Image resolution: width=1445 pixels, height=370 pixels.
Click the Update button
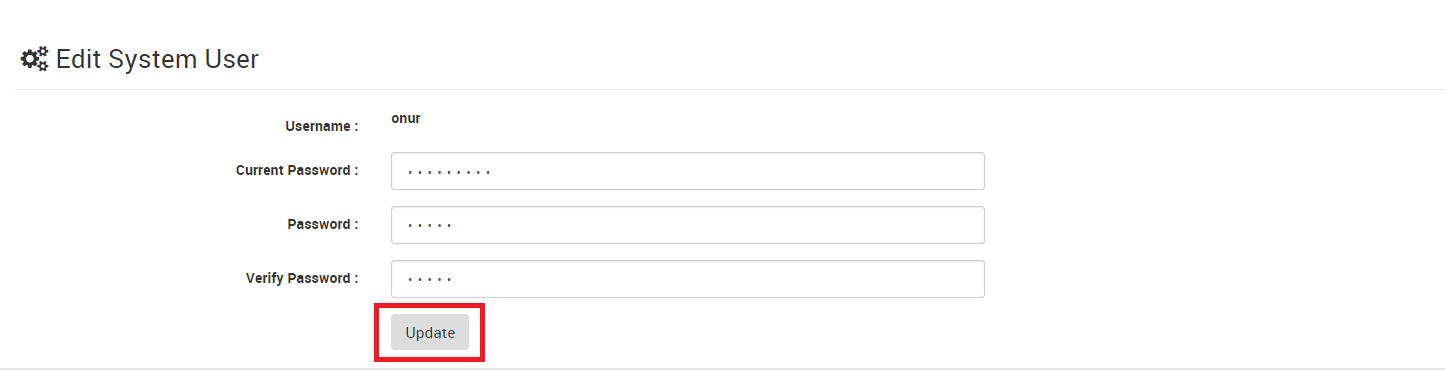(430, 333)
